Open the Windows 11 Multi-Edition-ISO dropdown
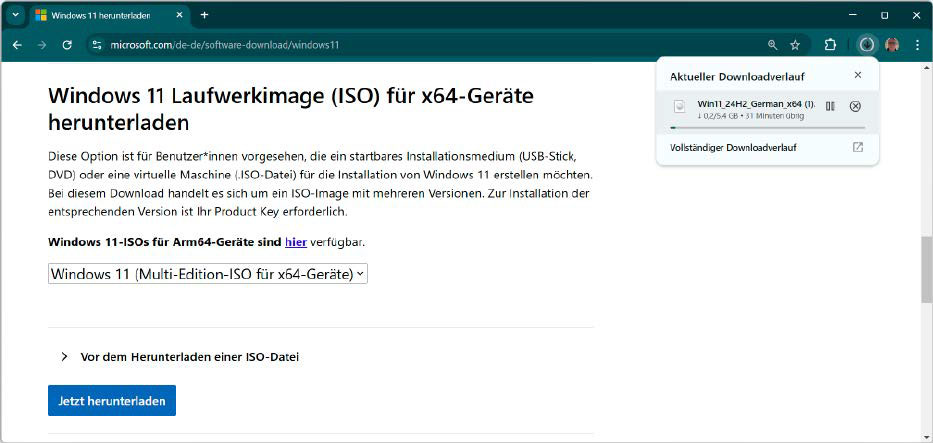The width and height of the screenshot is (933, 443). click(x=208, y=274)
